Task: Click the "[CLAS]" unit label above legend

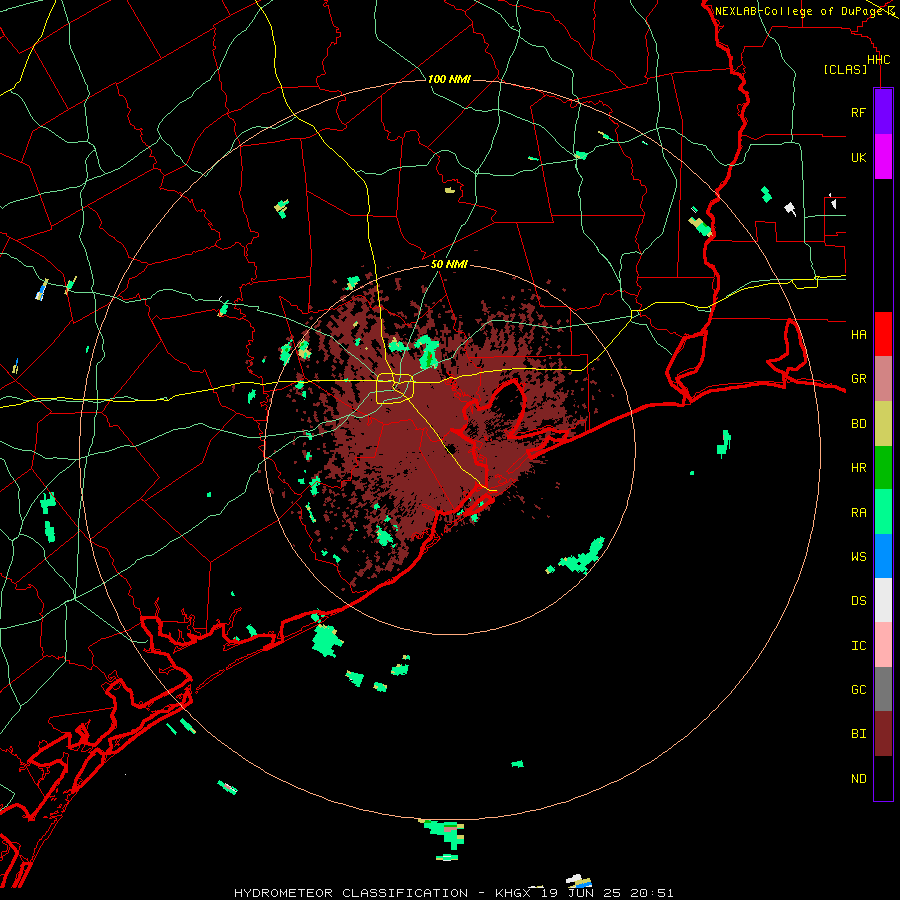Action: [x=845, y=69]
